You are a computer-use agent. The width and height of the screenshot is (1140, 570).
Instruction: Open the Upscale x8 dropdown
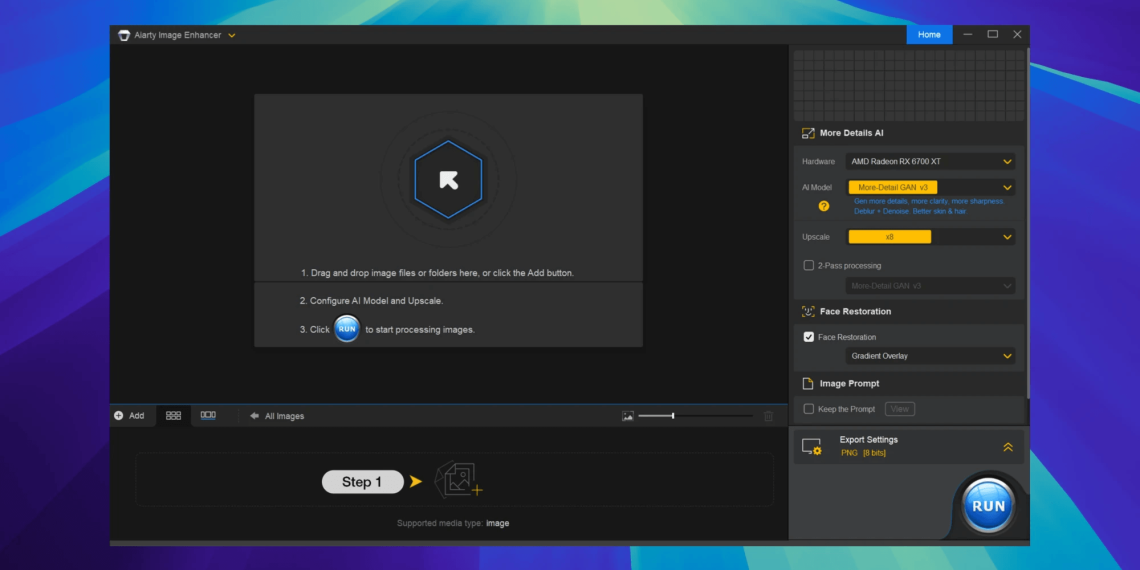coord(930,237)
